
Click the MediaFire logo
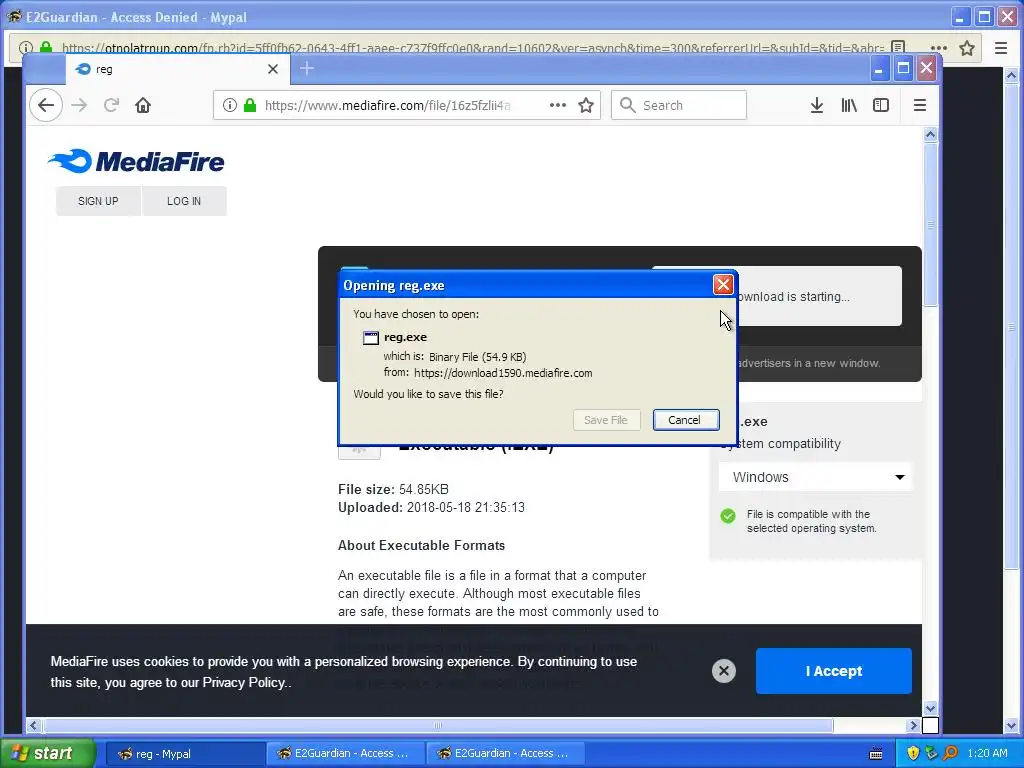tap(136, 161)
